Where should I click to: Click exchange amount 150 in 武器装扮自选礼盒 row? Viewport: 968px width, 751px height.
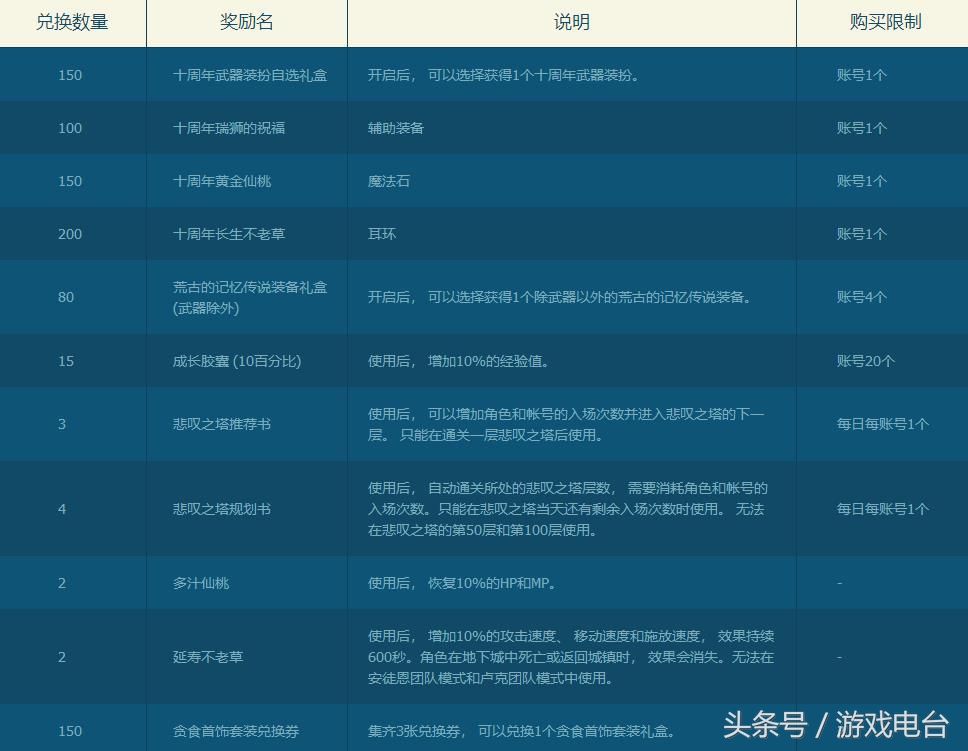coord(70,75)
